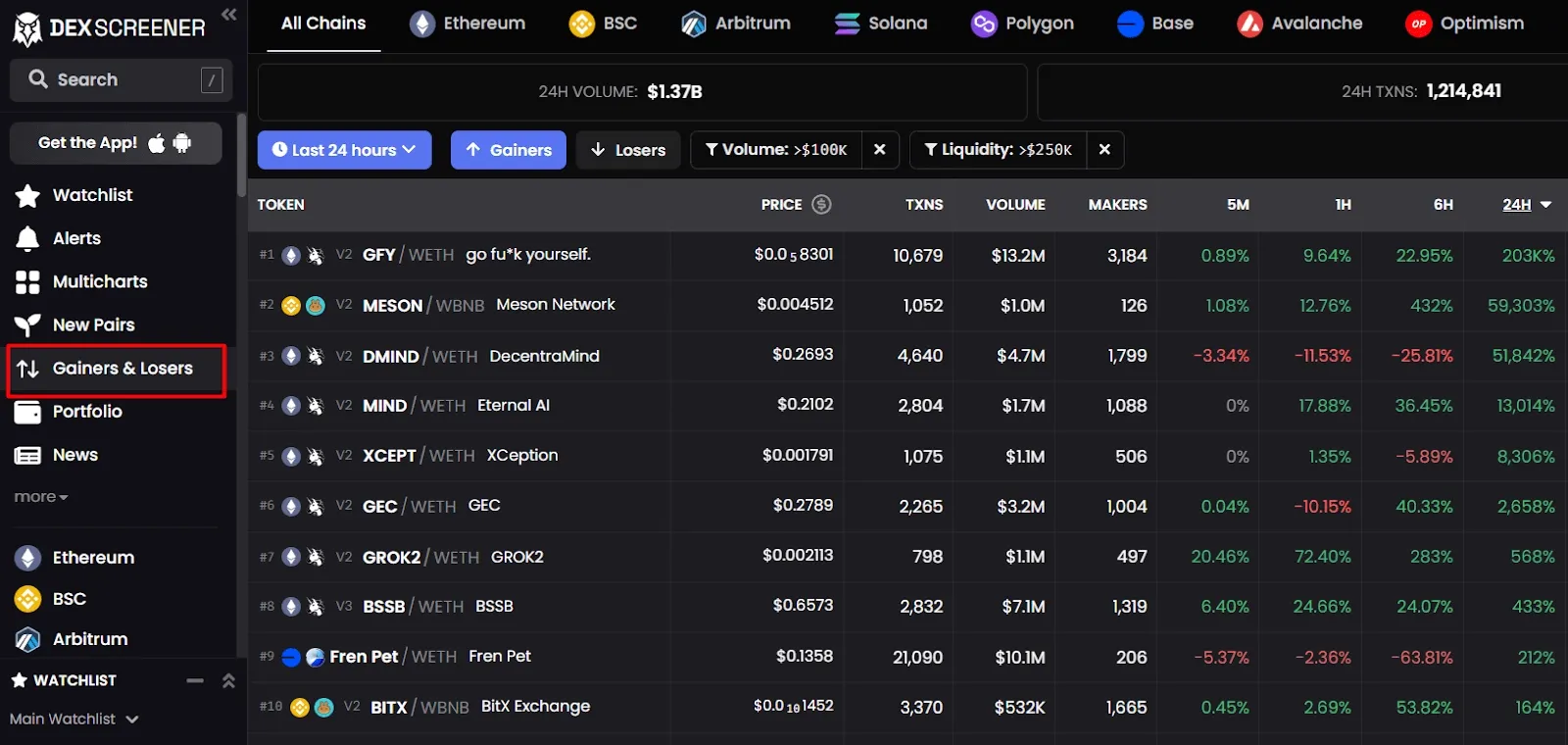The height and width of the screenshot is (745, 1568).
Task: Click Uniswap icon in DMIND row
Action: [316, 356]
